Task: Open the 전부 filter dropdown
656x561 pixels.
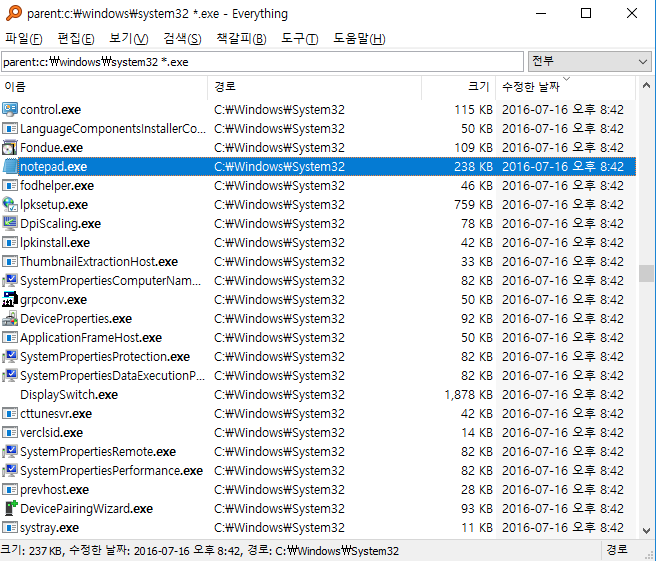Action: tap(589, 61)
